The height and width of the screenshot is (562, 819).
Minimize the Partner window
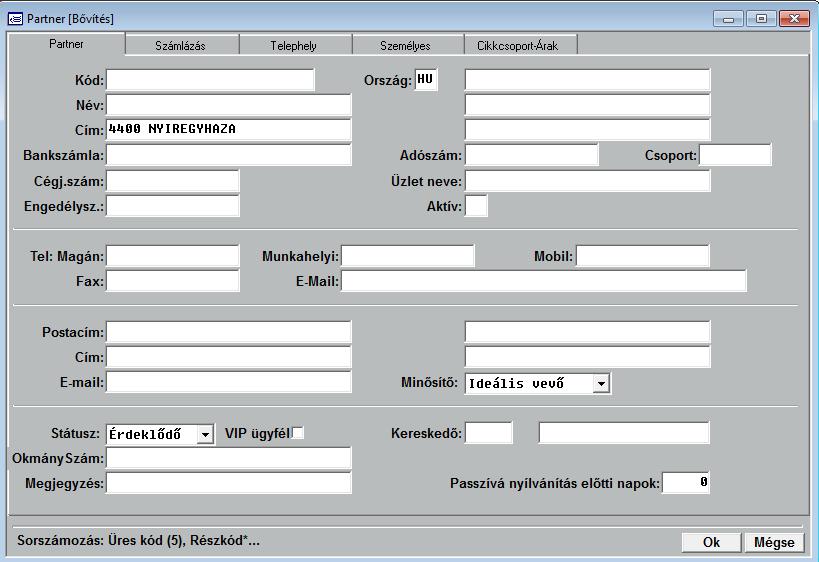click(729, 19)
